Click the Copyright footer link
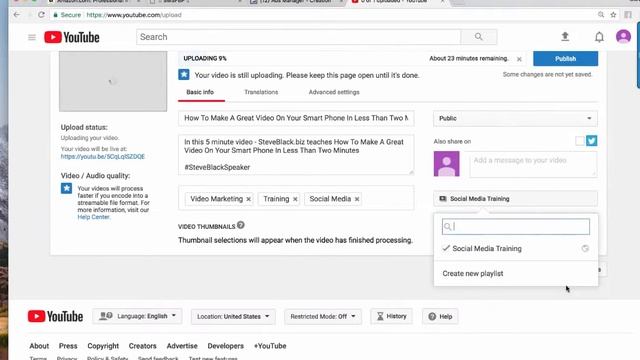Viewport: 640px width, 360px height. pos(103,346)
